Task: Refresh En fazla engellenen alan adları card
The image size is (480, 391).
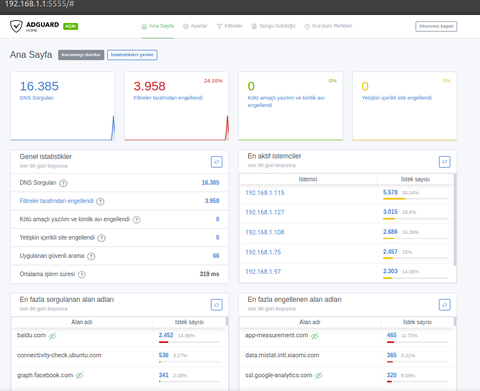Action: pos(445,305)
